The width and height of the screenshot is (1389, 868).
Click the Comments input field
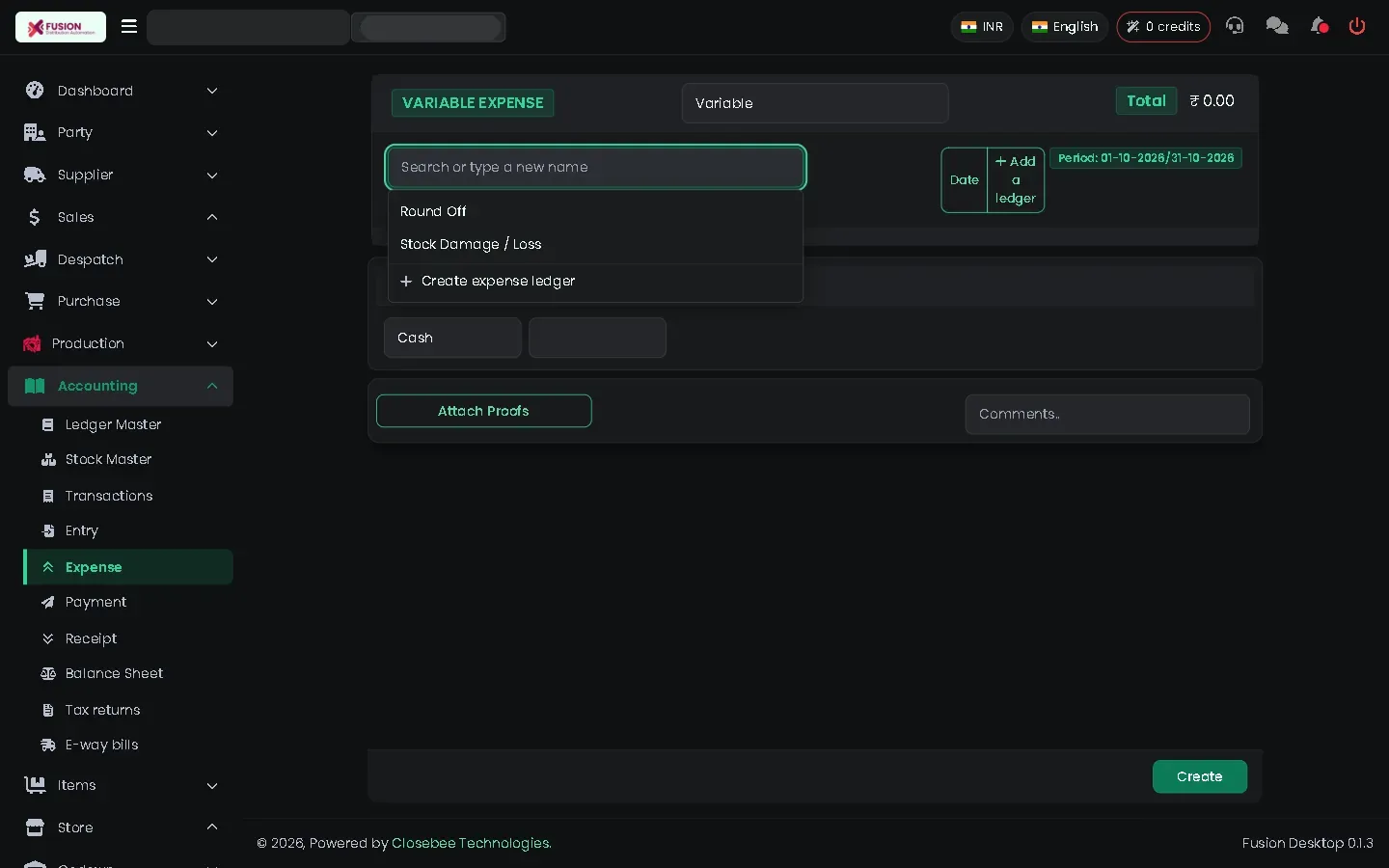[x=1106, y=414]
